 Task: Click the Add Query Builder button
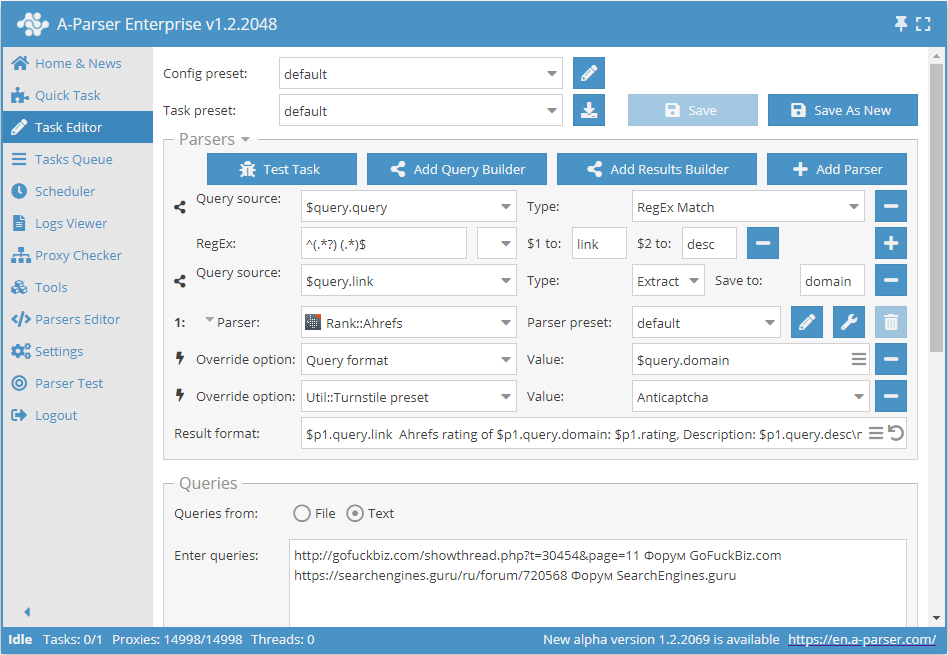coord(457,169)
